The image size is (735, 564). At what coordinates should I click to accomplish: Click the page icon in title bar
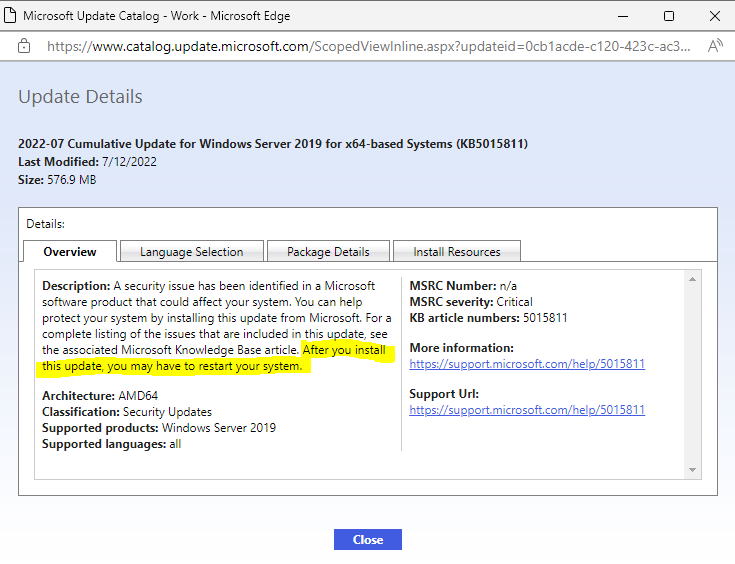point(10,15)
